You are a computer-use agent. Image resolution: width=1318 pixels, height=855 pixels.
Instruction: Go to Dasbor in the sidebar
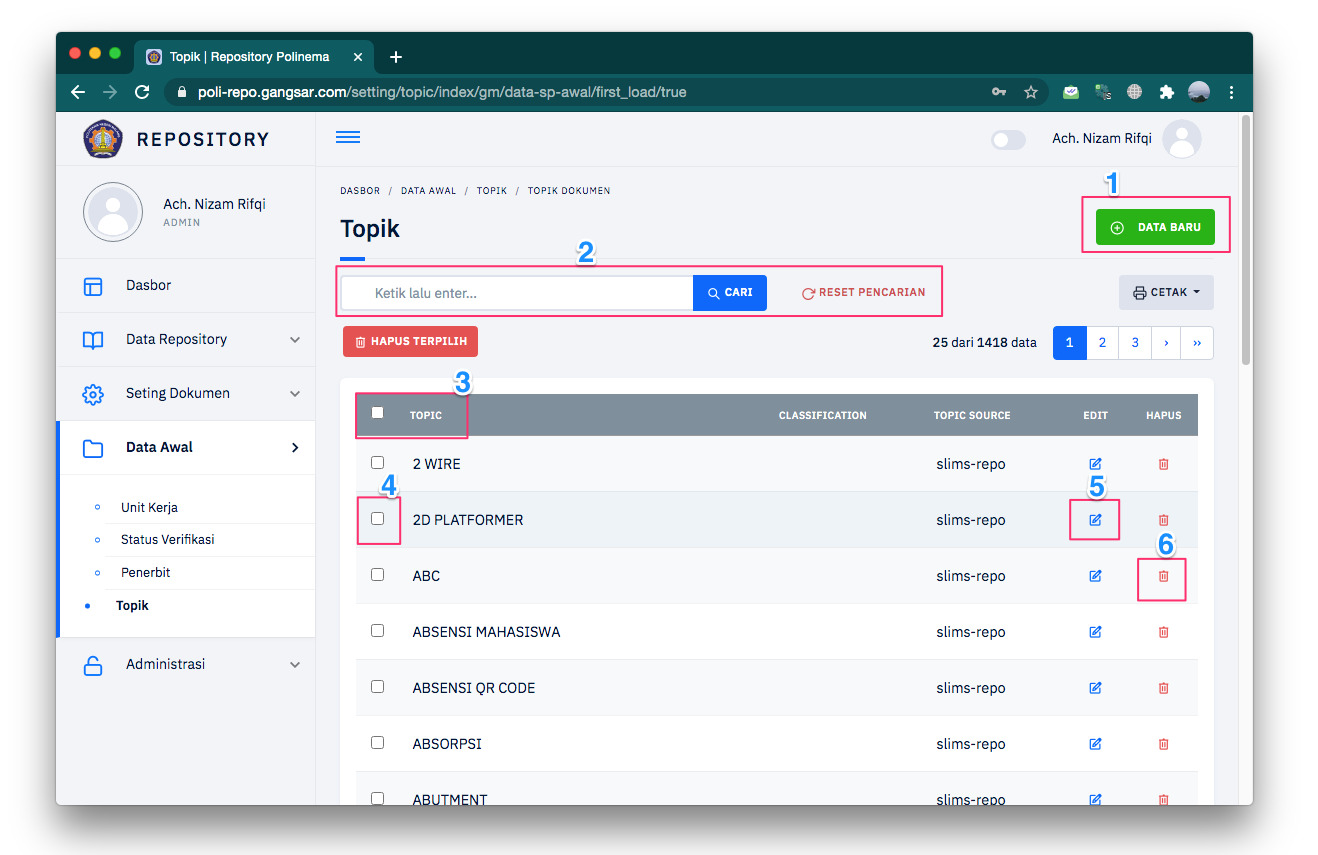(148, 286)
